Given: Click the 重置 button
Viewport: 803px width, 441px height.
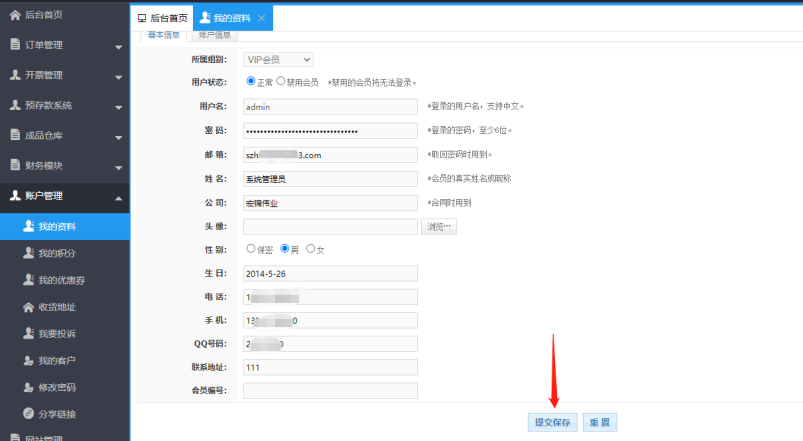Looking at the screenshot, I should pos(600,423).
